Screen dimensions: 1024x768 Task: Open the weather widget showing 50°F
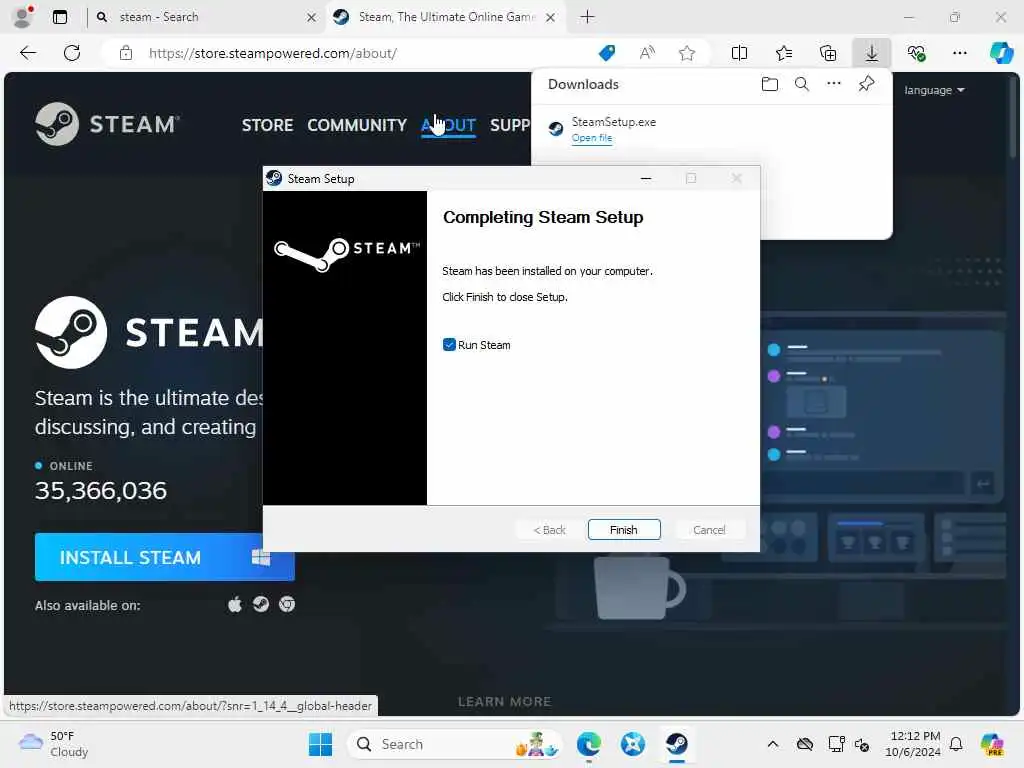pos(54,744)
